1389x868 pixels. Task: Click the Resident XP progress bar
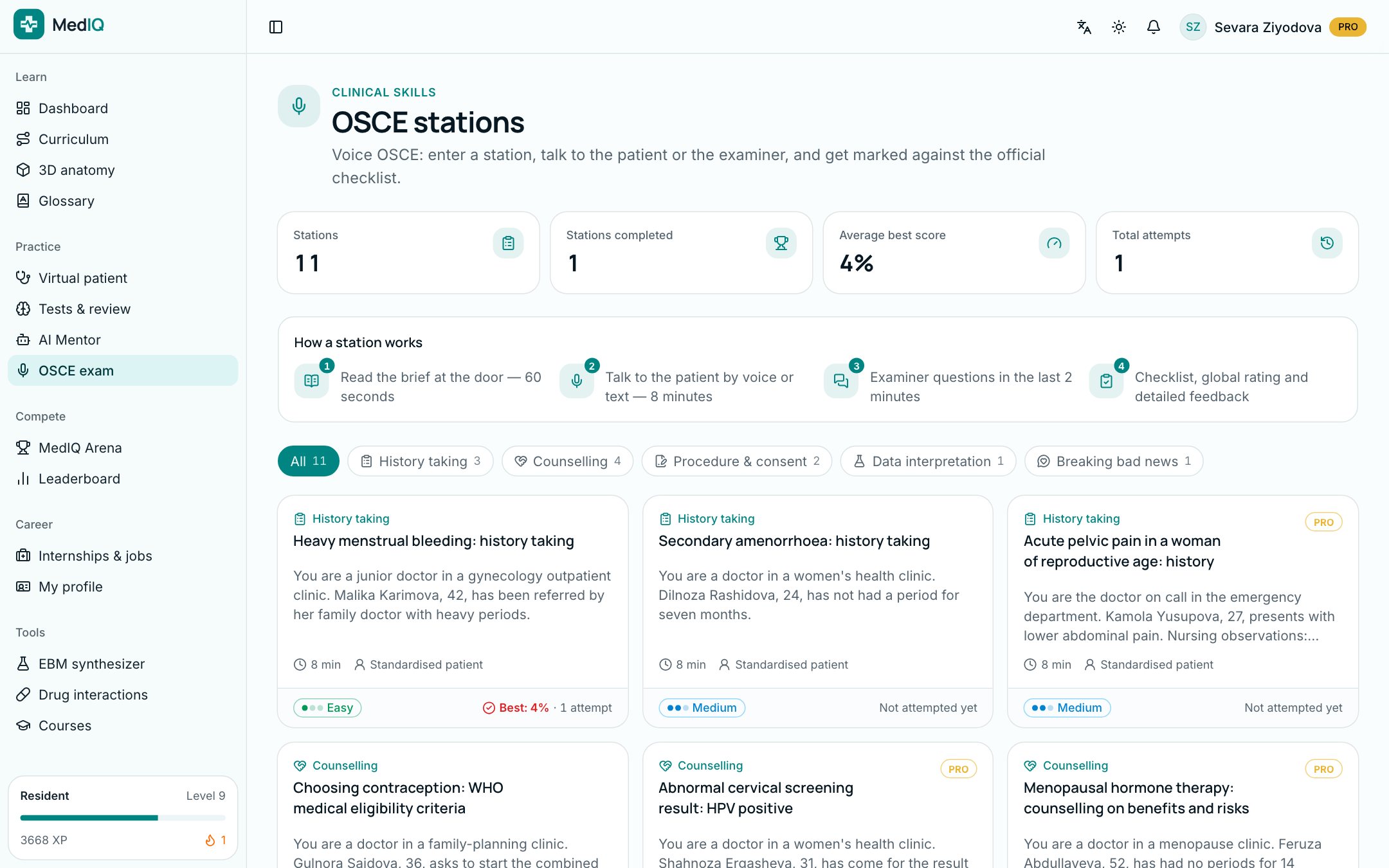[x=123, y=818]
